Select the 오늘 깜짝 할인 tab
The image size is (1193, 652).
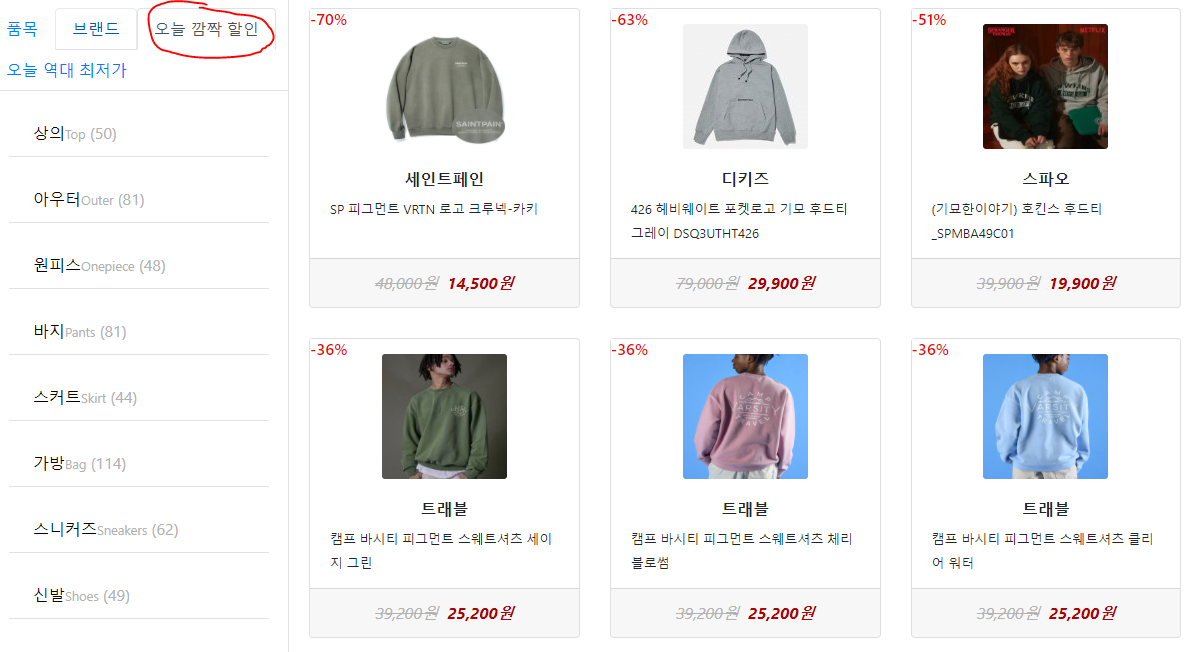point(207,29)
